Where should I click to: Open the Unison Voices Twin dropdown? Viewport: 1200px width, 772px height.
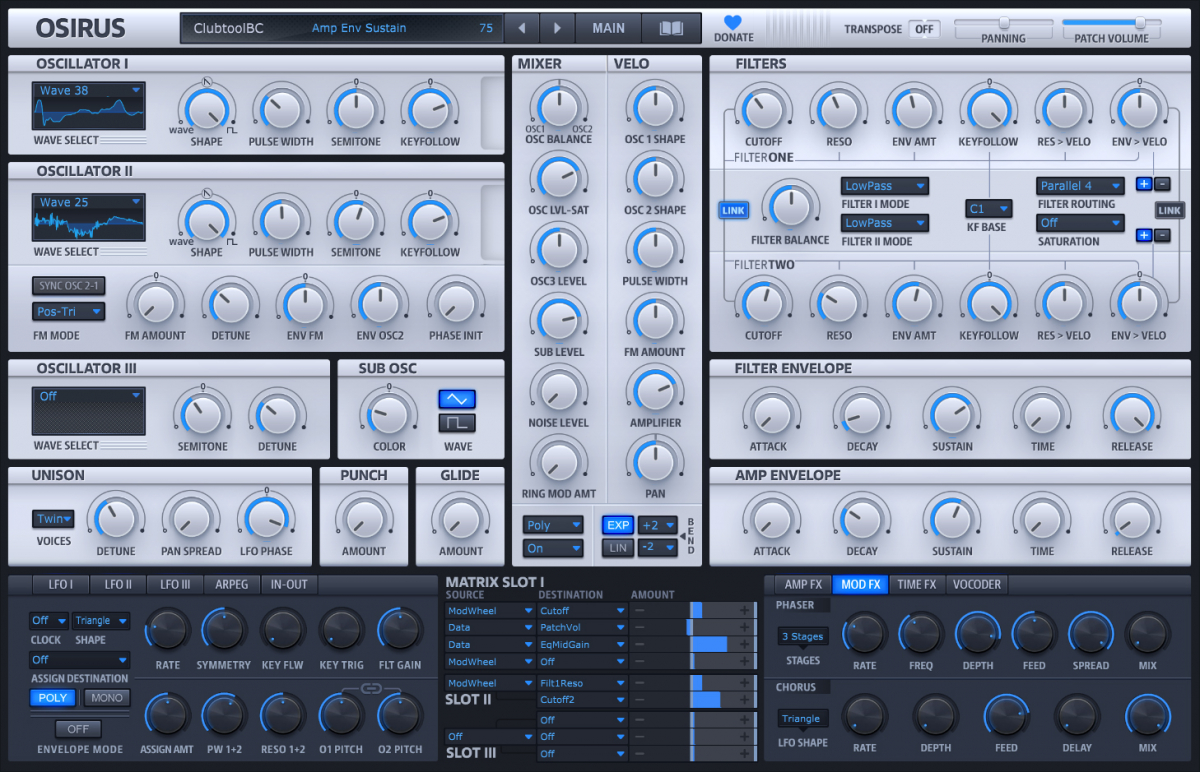coord(53,519)
